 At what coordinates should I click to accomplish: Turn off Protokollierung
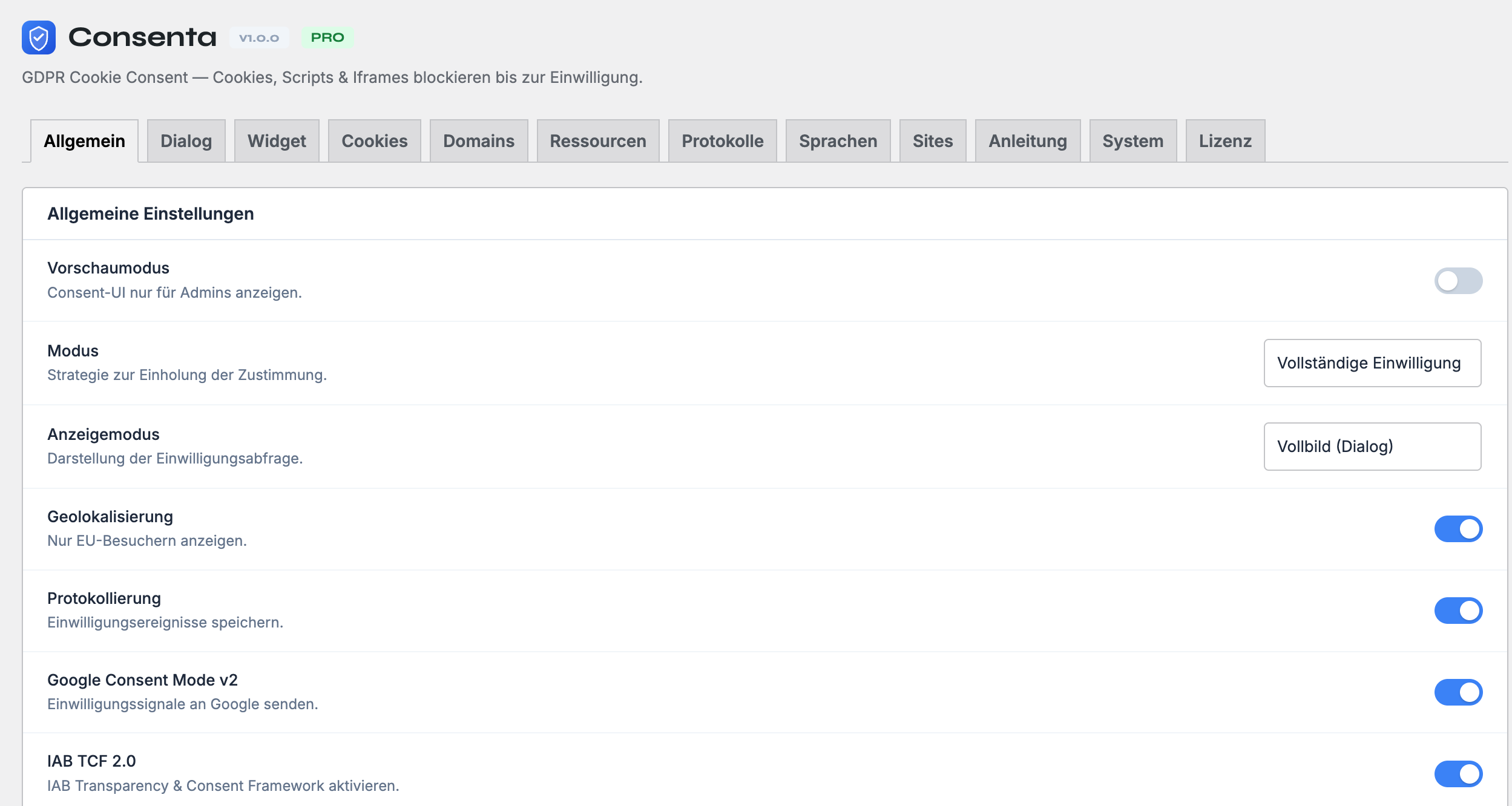point(1458,611)
